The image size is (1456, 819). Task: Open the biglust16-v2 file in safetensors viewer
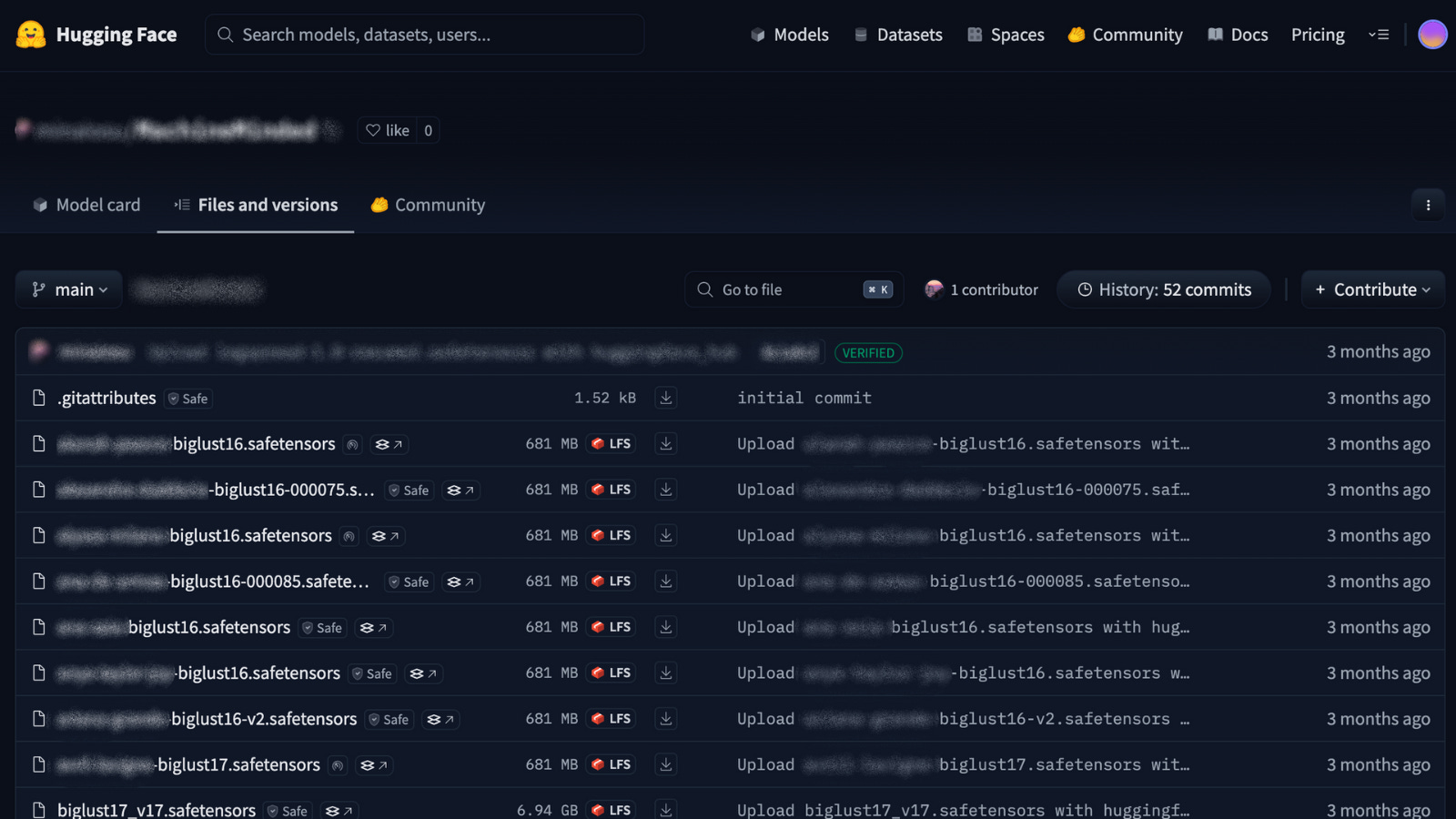coord(440,720)
